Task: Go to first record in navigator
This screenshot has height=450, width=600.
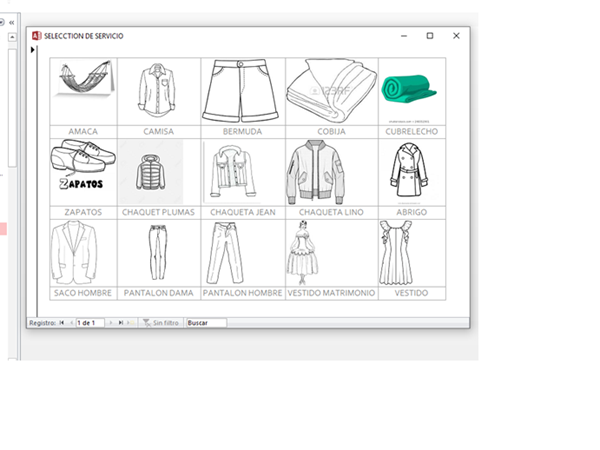Action: 61,323
